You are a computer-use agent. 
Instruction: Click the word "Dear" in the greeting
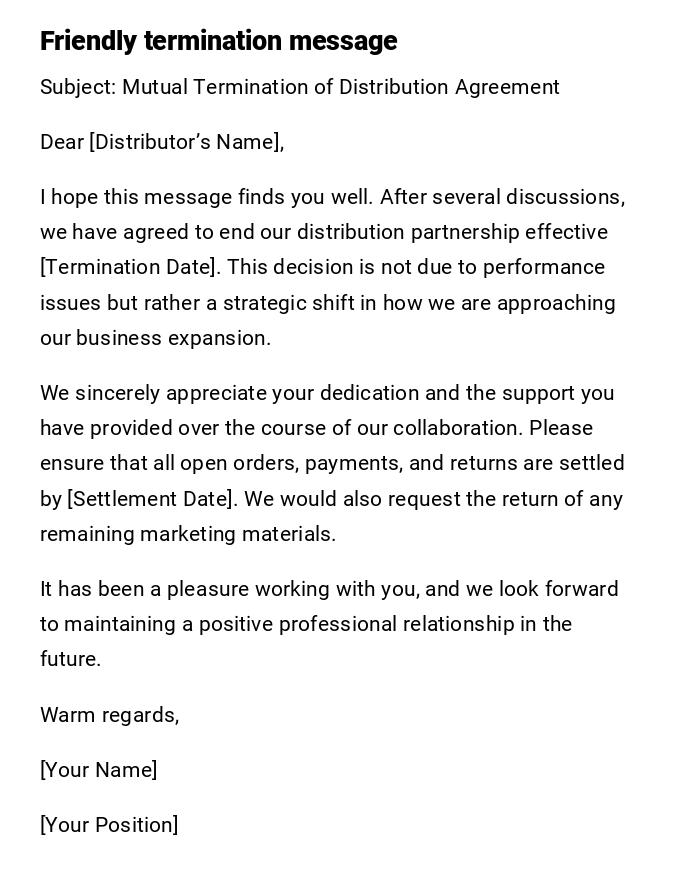pyautogui.click(x=61, y=142)
